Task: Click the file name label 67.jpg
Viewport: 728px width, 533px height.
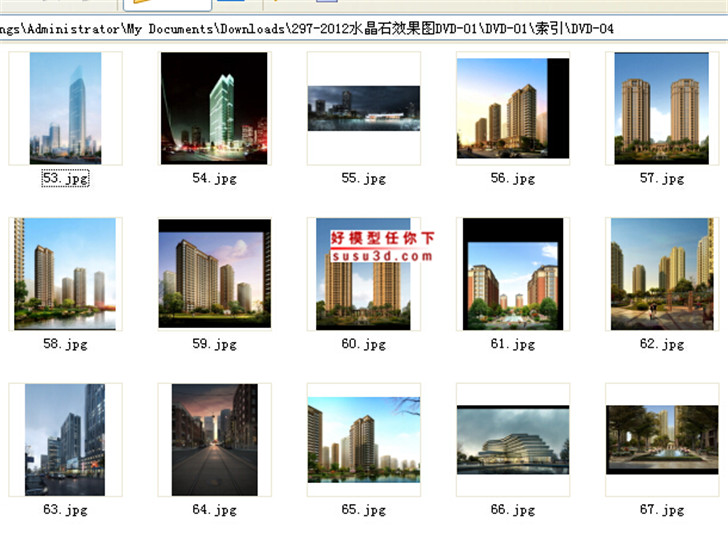Action: (662, 510)
